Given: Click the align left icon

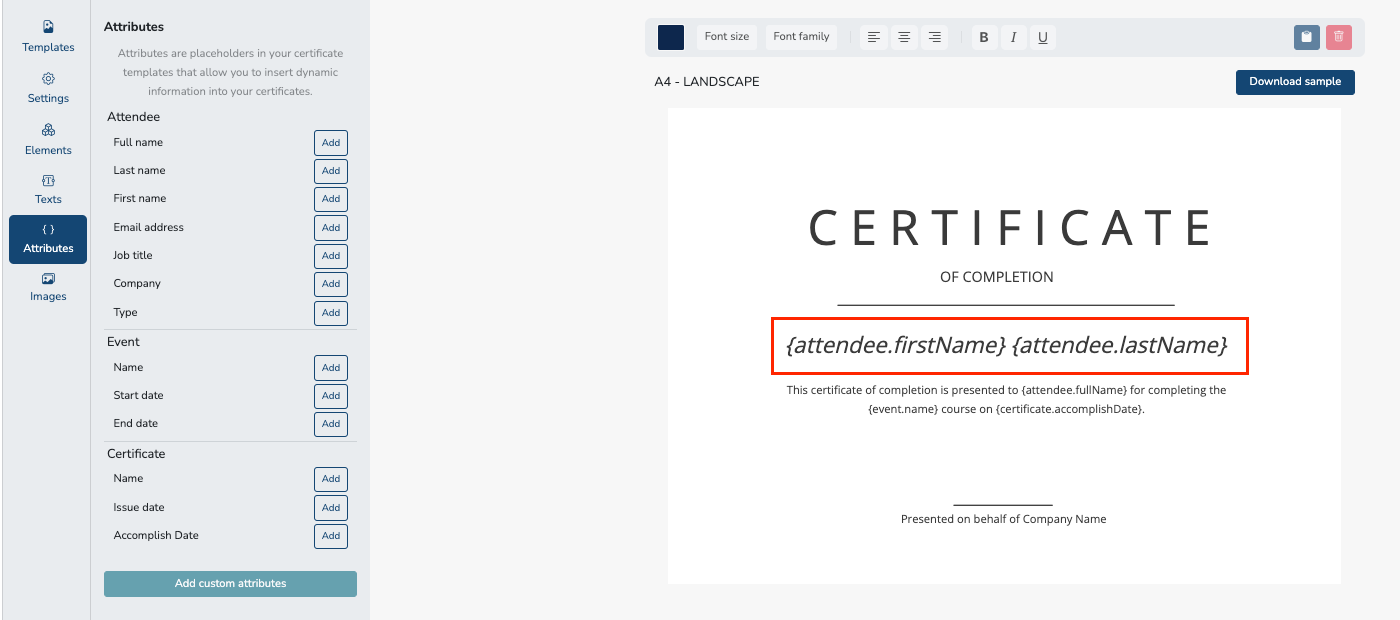Looking at the screenshot, I should [x=874, y=37].
